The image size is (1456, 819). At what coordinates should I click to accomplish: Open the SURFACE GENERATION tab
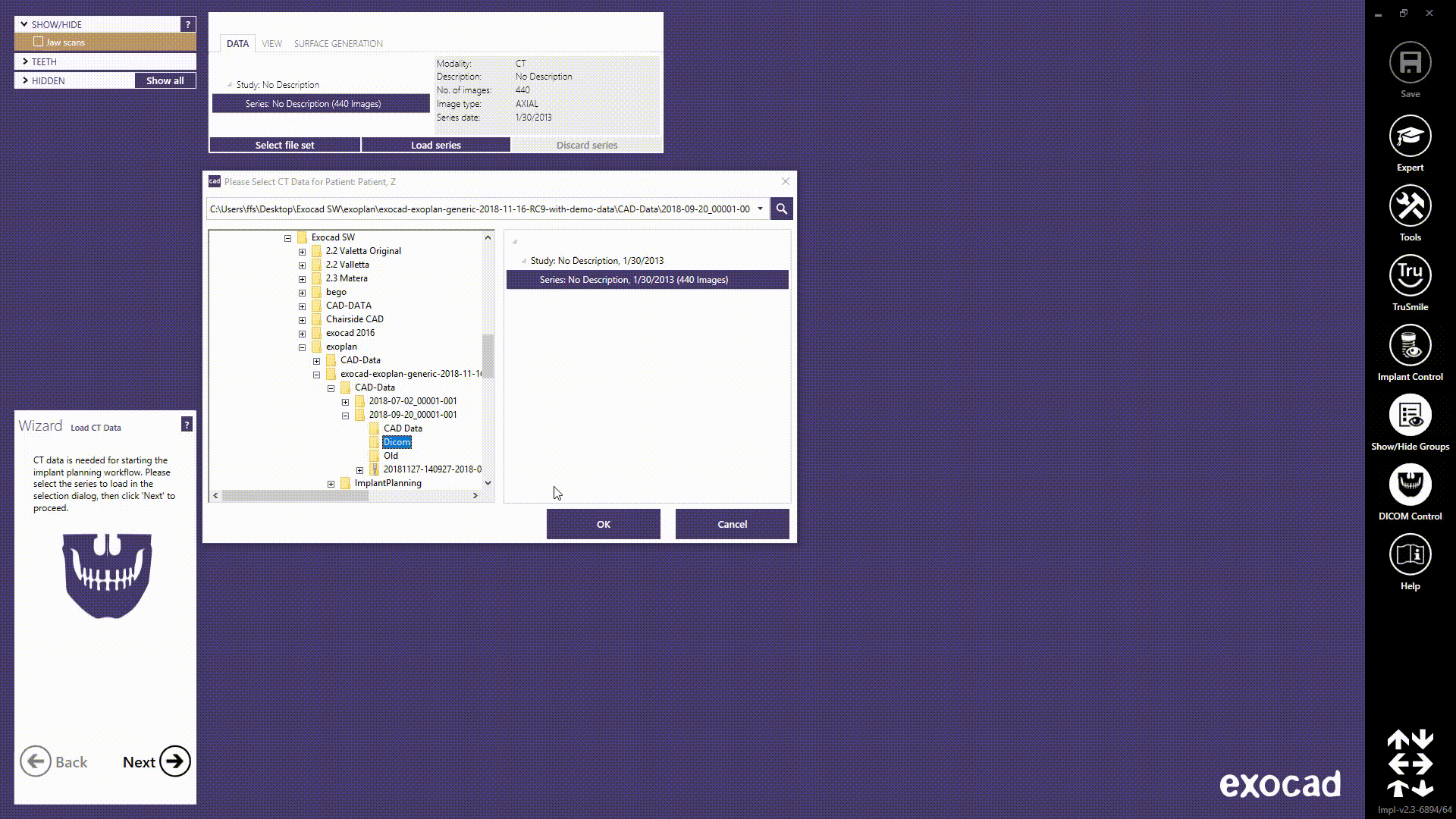pyautogui.click(x=338, y=43)
